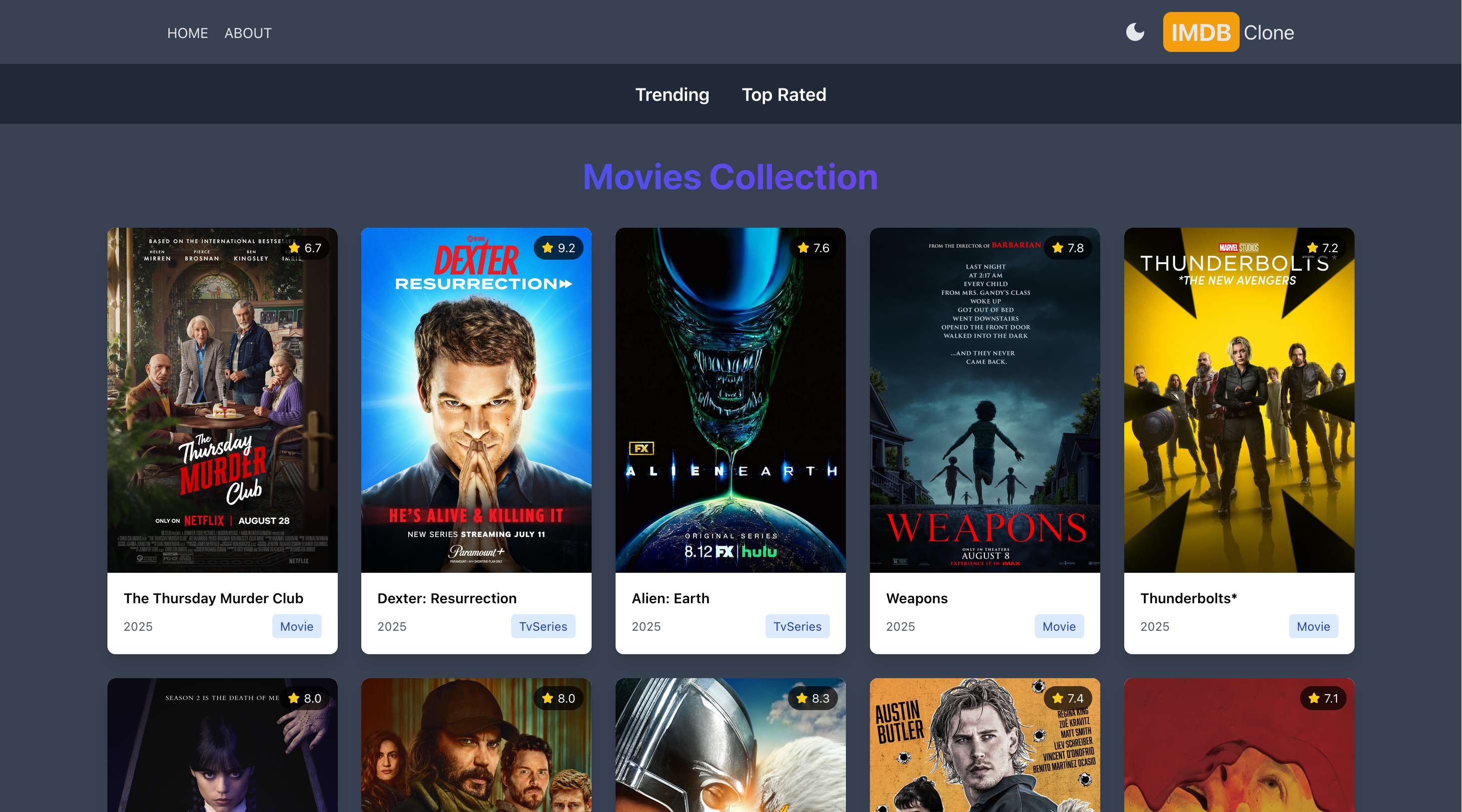The width and height of the screenshot is (1462, 812).
Task: Open the ABOUT navigation link
Action: click(248, 33)
